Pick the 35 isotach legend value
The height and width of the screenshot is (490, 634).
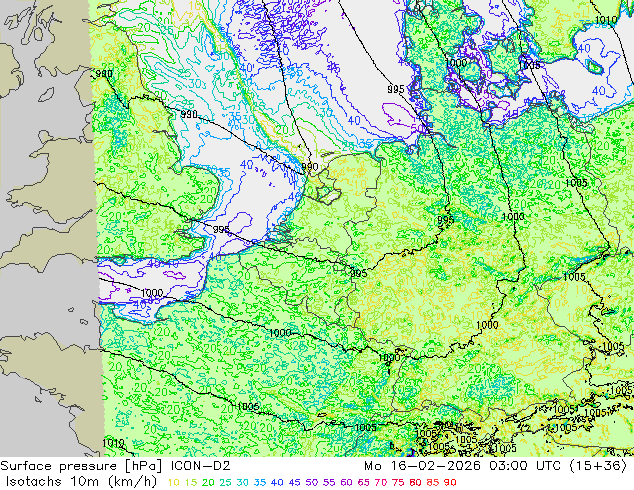coord(260,482)
